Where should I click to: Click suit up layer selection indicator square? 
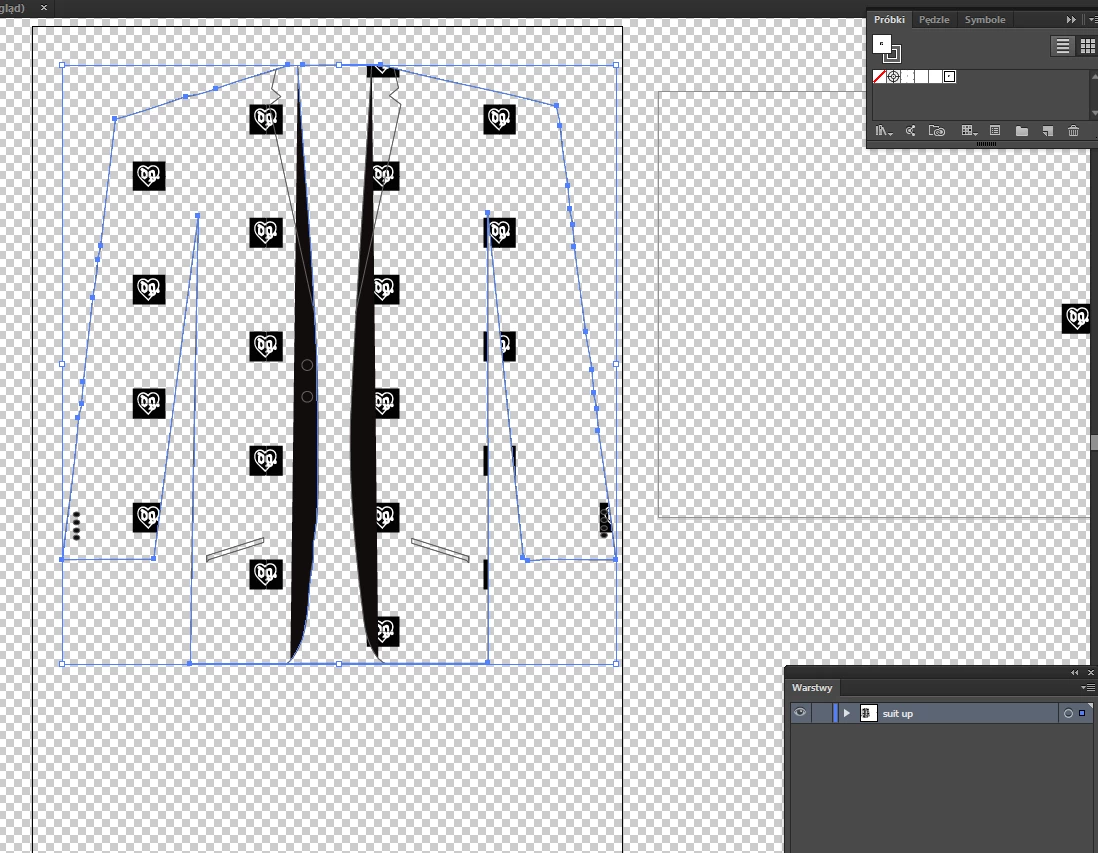coord(1082,714)
